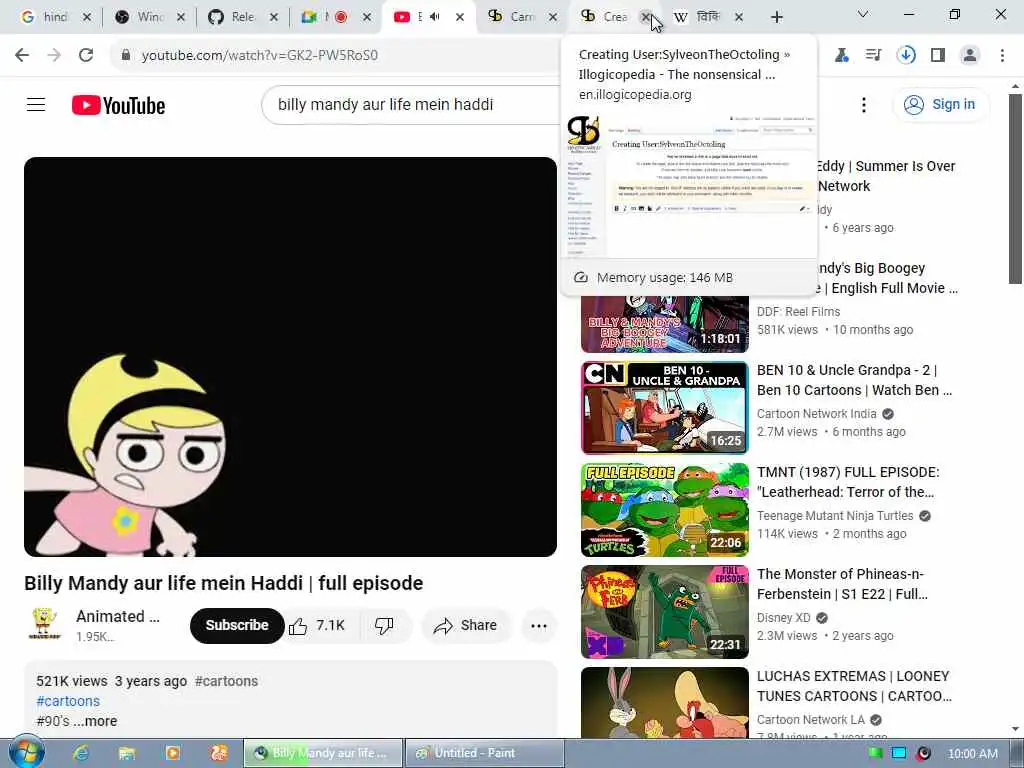Image resolution: width=1024 pixels, height=768 pixels.
Task: Open the Ben 10 & Uncle Grandpa thumbnail
Action: click(665, 408)
